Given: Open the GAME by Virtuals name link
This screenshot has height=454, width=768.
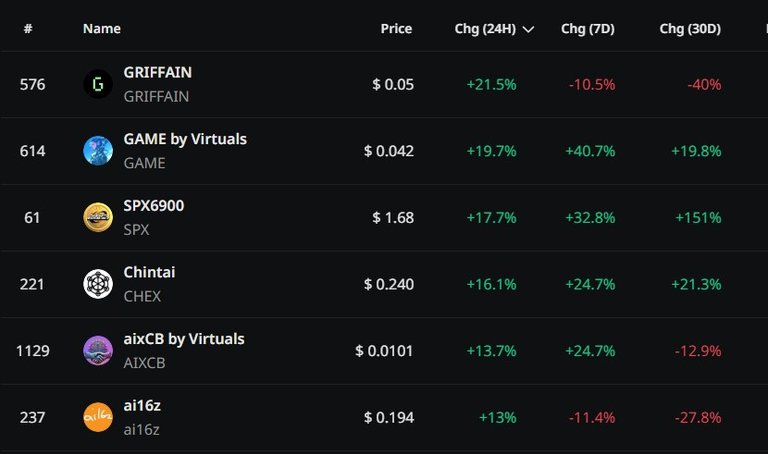Looking at the screenshot, I should [x=185, y=139].
